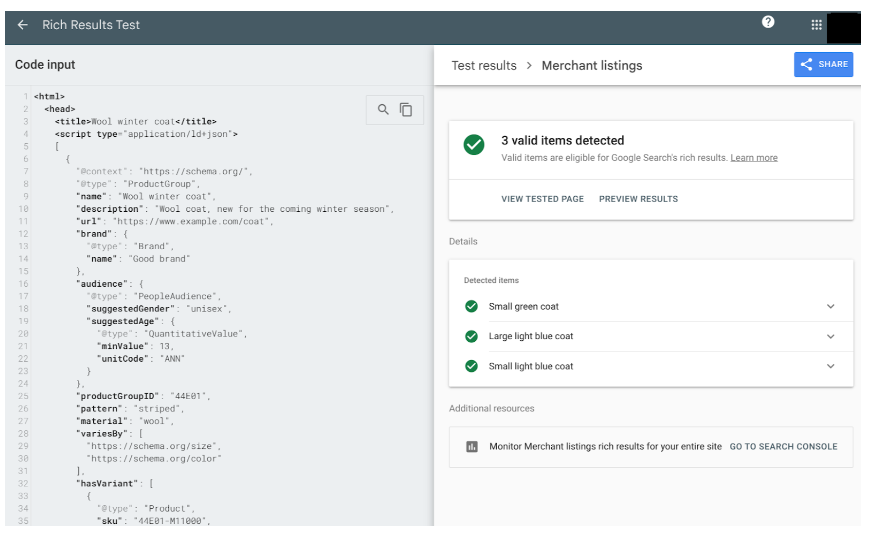Click VIEW TESTED PAGE
The height and width of the screenshot is (537, 870).
tap(543, 199)
